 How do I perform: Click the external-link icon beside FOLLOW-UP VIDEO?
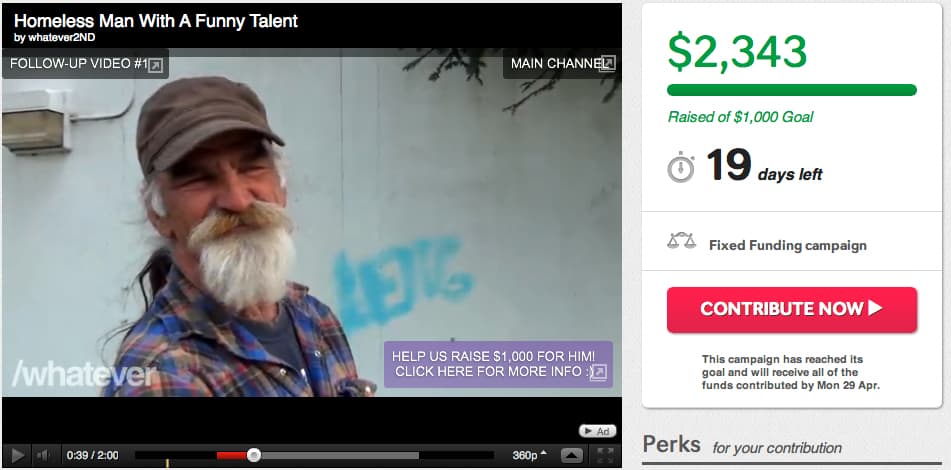click(155, 65)
